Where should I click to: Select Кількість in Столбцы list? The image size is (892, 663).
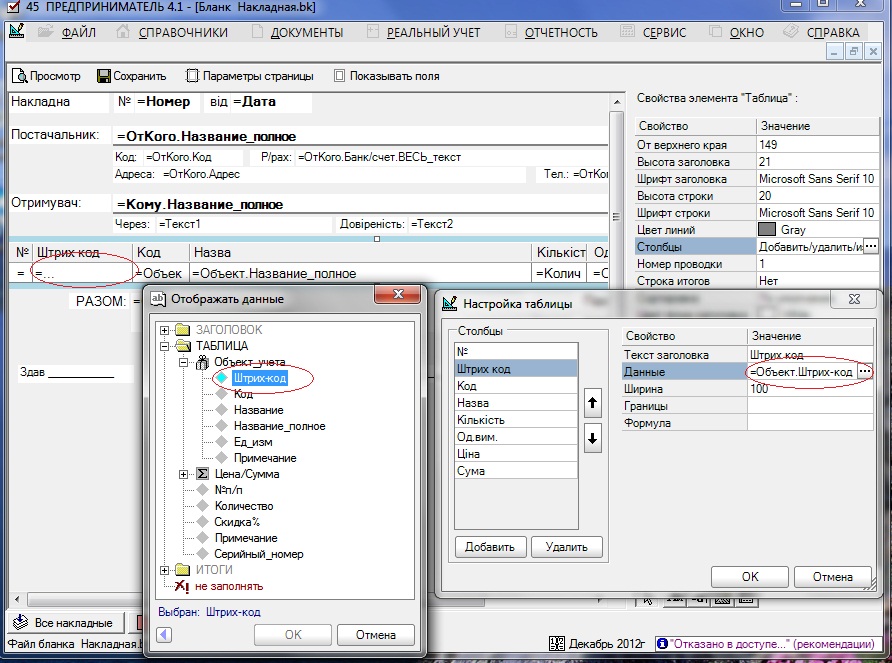pos(515,420)
